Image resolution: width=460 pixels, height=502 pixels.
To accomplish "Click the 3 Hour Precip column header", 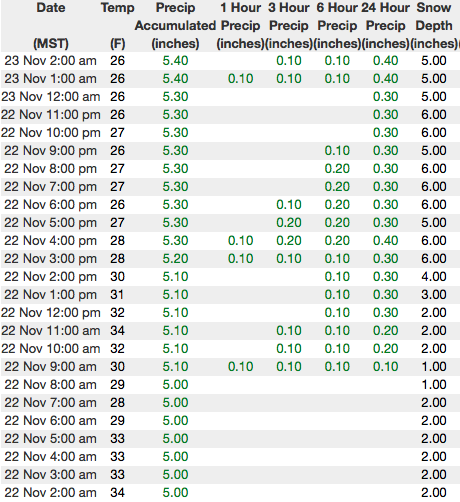I will click(x=289, y=25).
